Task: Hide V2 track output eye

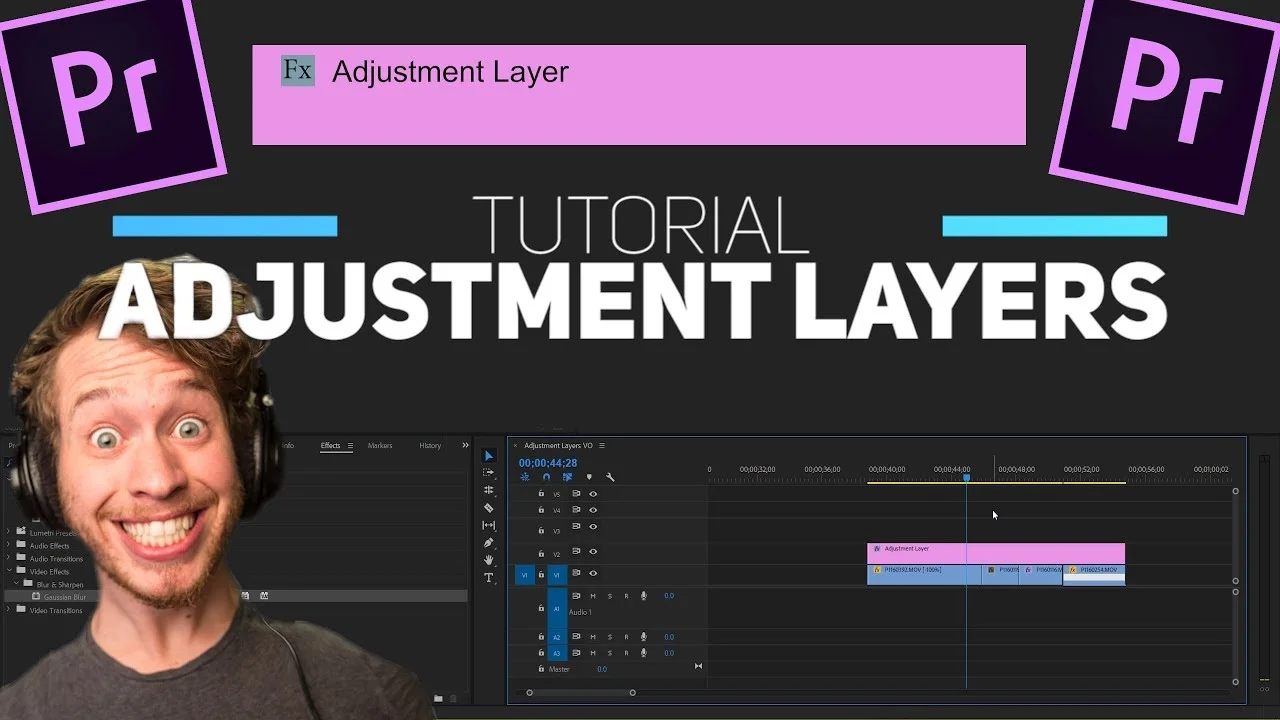Action: [593, 552]
